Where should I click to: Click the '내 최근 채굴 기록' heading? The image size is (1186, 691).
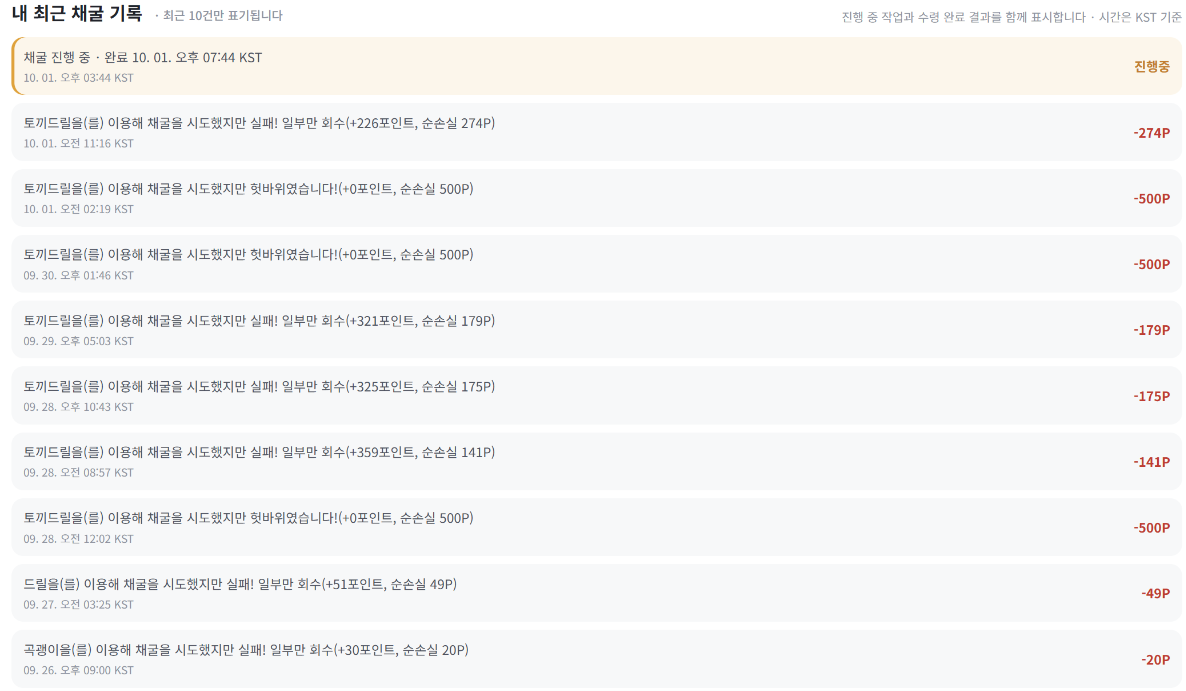[x=77, y=14]
